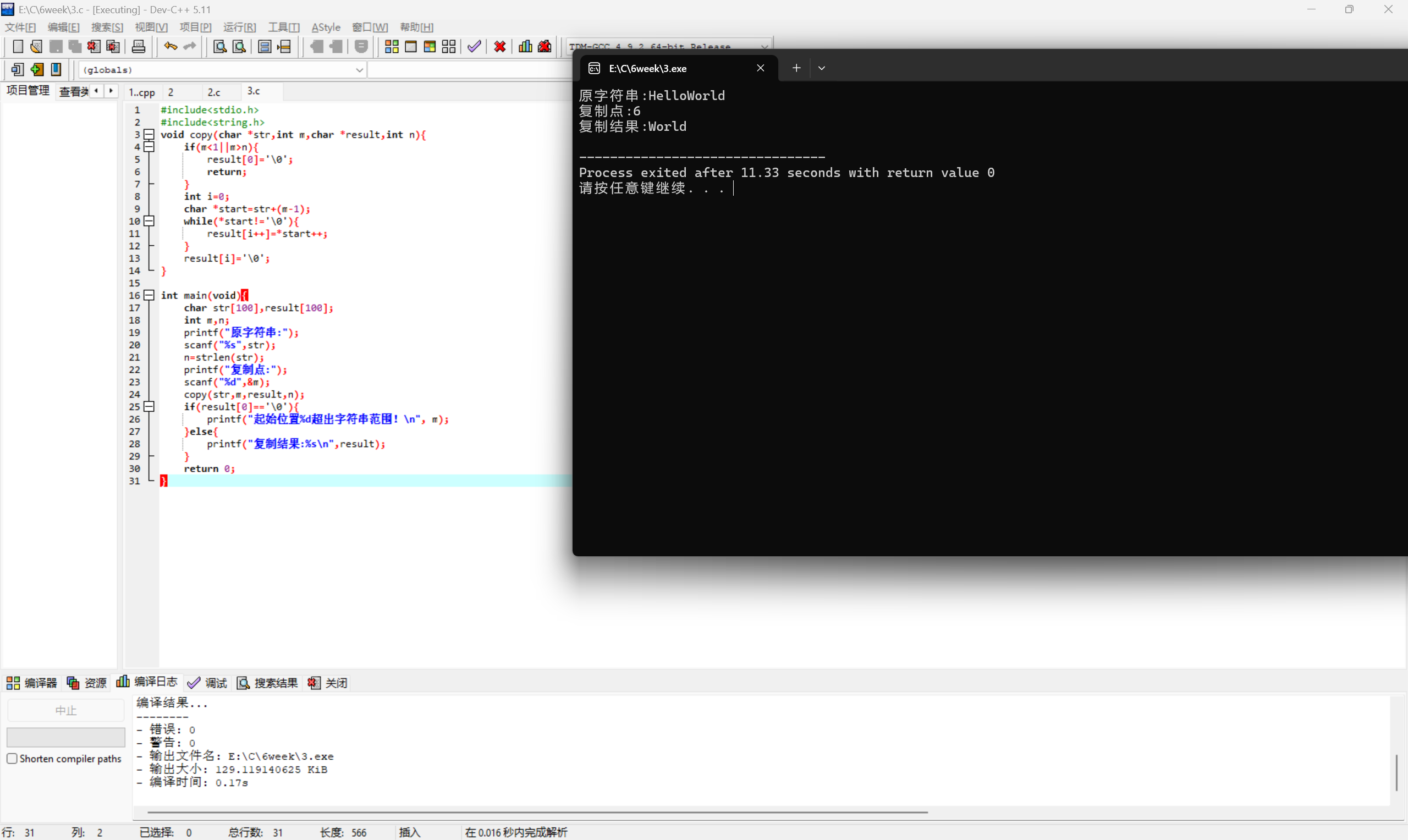Open the 调试 debug panel tab
This screenshot has height=840, width=1408.
[208, 683]
